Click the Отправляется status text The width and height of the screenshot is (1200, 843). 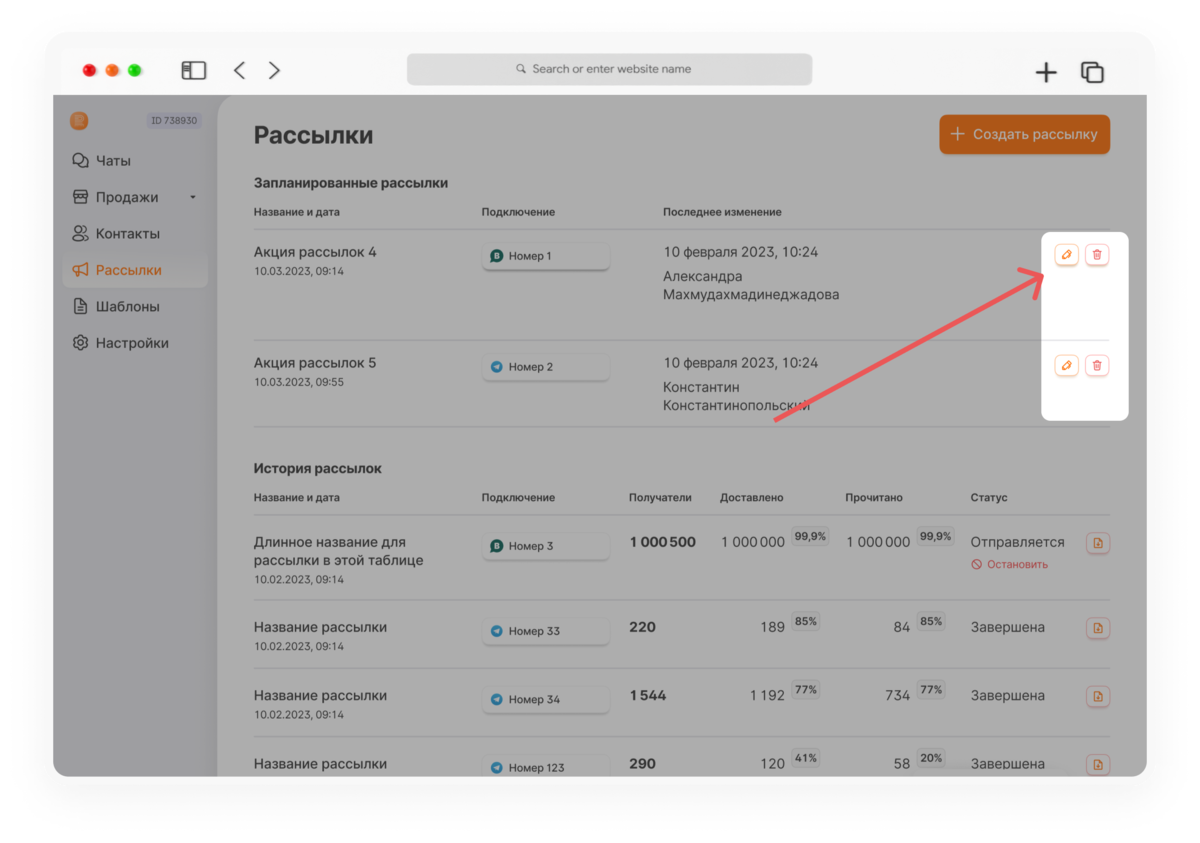[1017, 542]
